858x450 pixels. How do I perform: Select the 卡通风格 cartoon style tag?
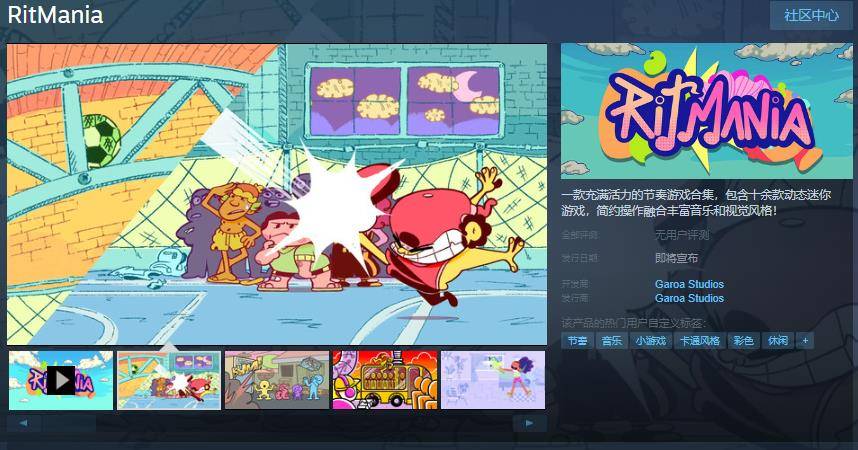(x=699, y=341)
